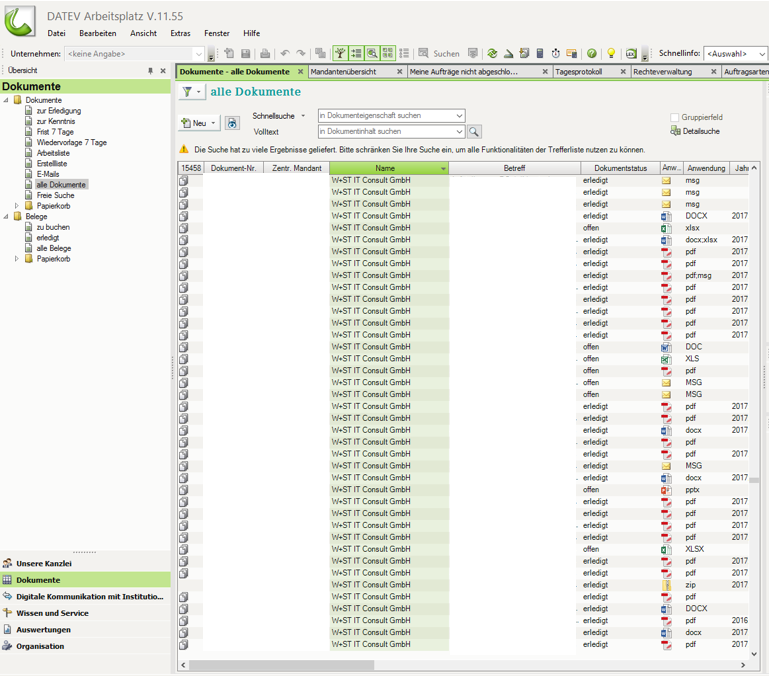Click the vertical scrollbar down arrow of the list
Image resolution: width=769 pixels, height=677 pixels.
754,654
